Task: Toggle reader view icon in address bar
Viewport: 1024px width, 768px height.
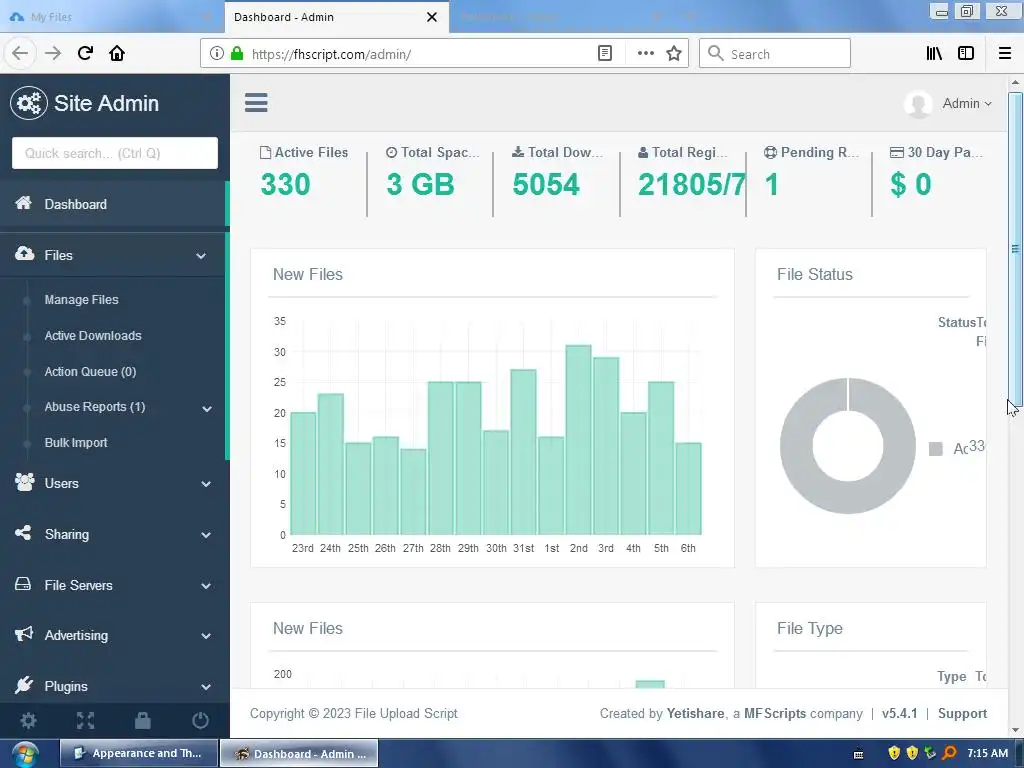Action: pyautogui.click(x=605, y=54)
